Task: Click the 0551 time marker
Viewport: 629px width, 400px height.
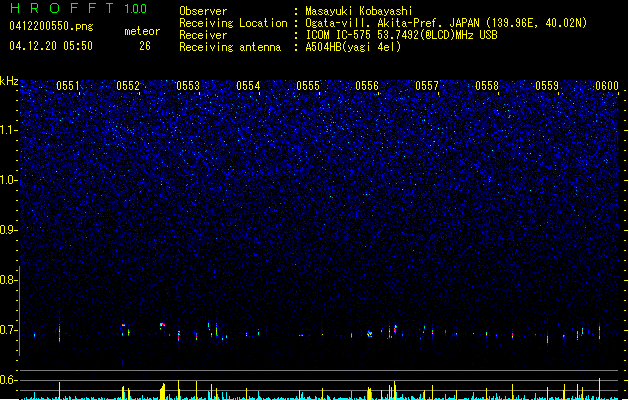Action: pyautogui.click(x=68, y=86)
